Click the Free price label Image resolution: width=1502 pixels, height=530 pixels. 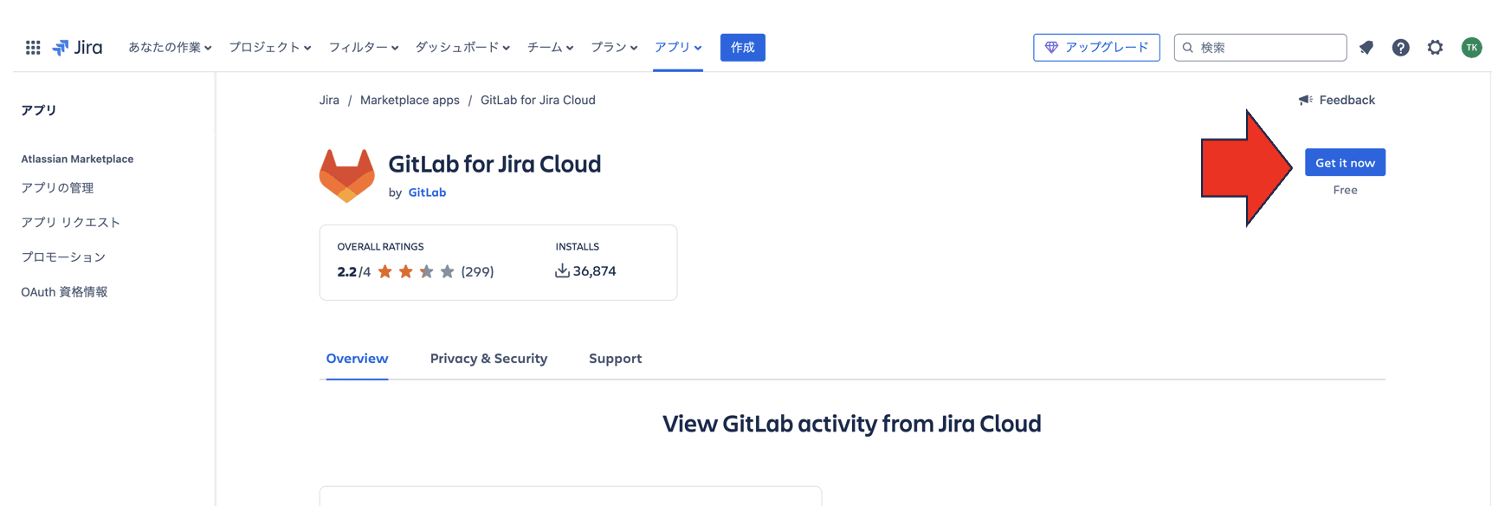click(x=1345, y=190)
